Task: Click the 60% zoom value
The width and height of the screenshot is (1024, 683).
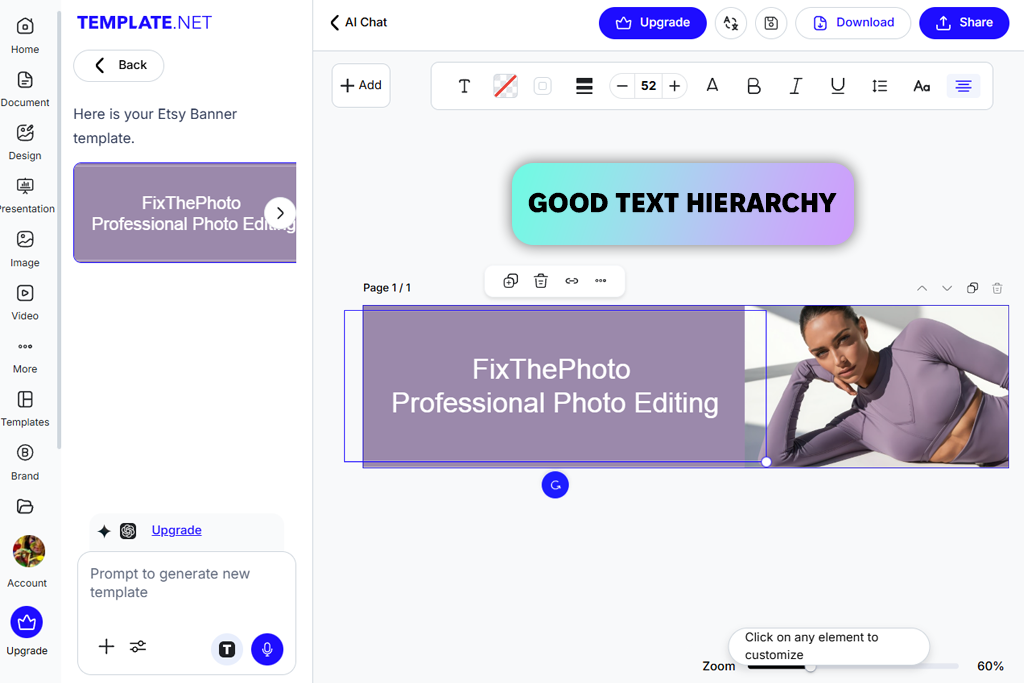Action: 990,666
